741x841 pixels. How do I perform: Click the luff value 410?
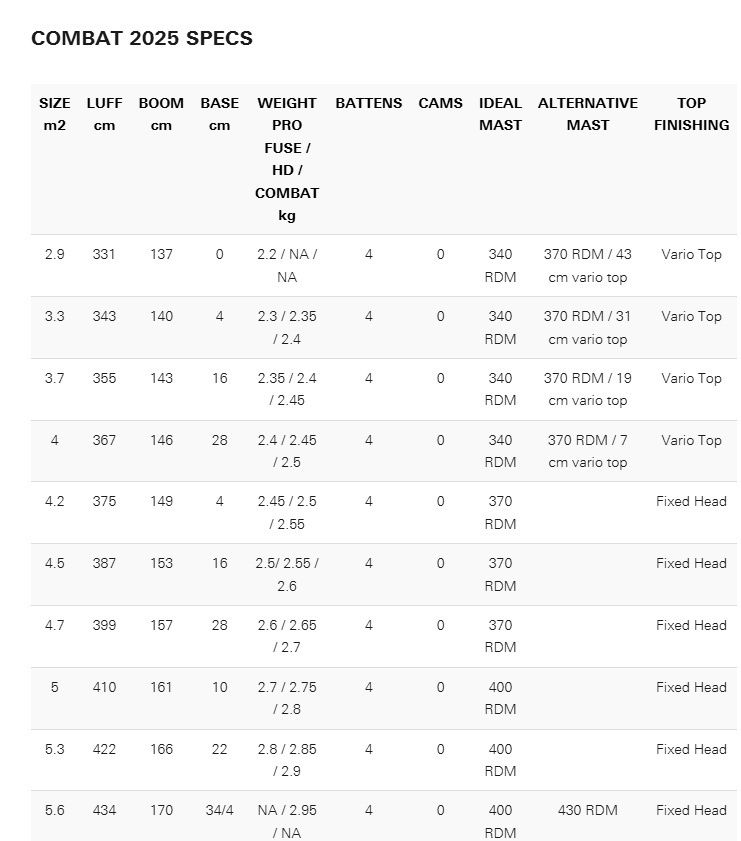(x=104, y=687)
